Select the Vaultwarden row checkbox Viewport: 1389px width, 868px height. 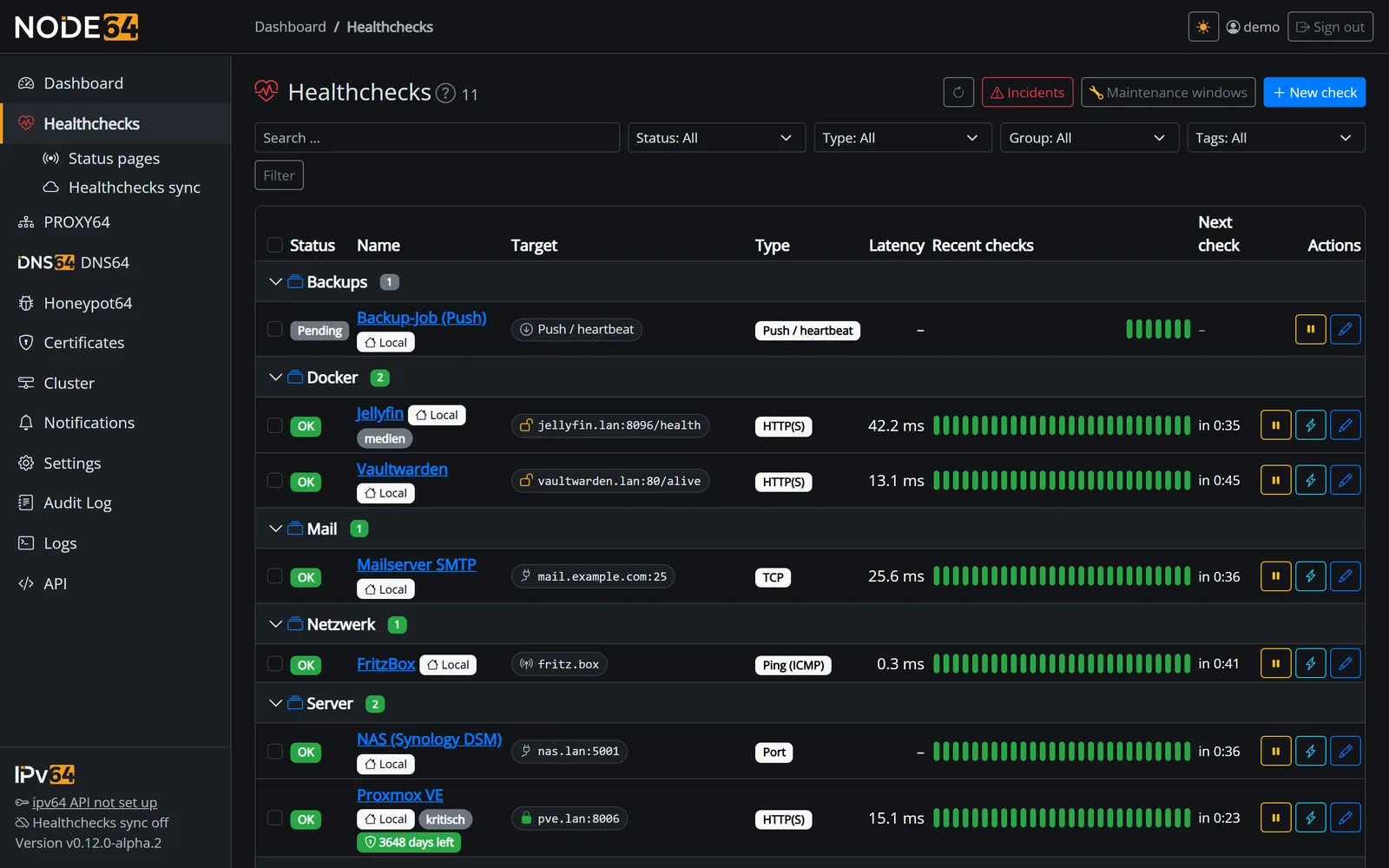275,481
